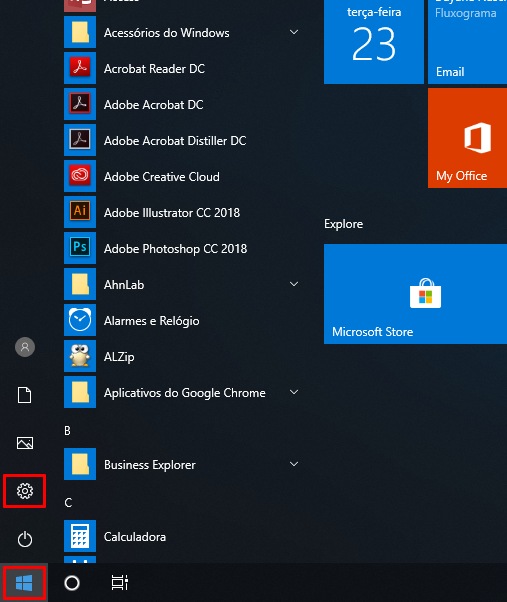
Task: Click the letter B section header
Action: coord(68,431)
